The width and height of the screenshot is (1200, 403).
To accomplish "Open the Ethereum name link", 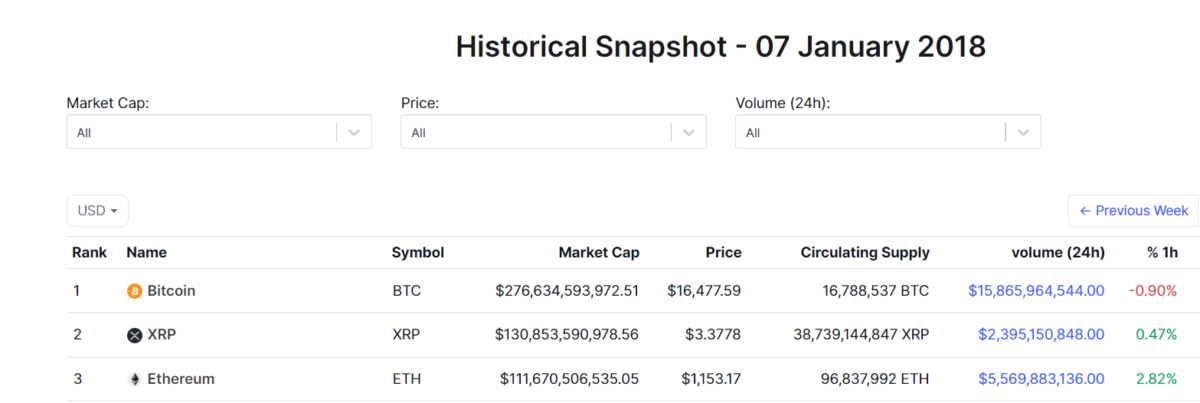I will (x=180, y=379).
